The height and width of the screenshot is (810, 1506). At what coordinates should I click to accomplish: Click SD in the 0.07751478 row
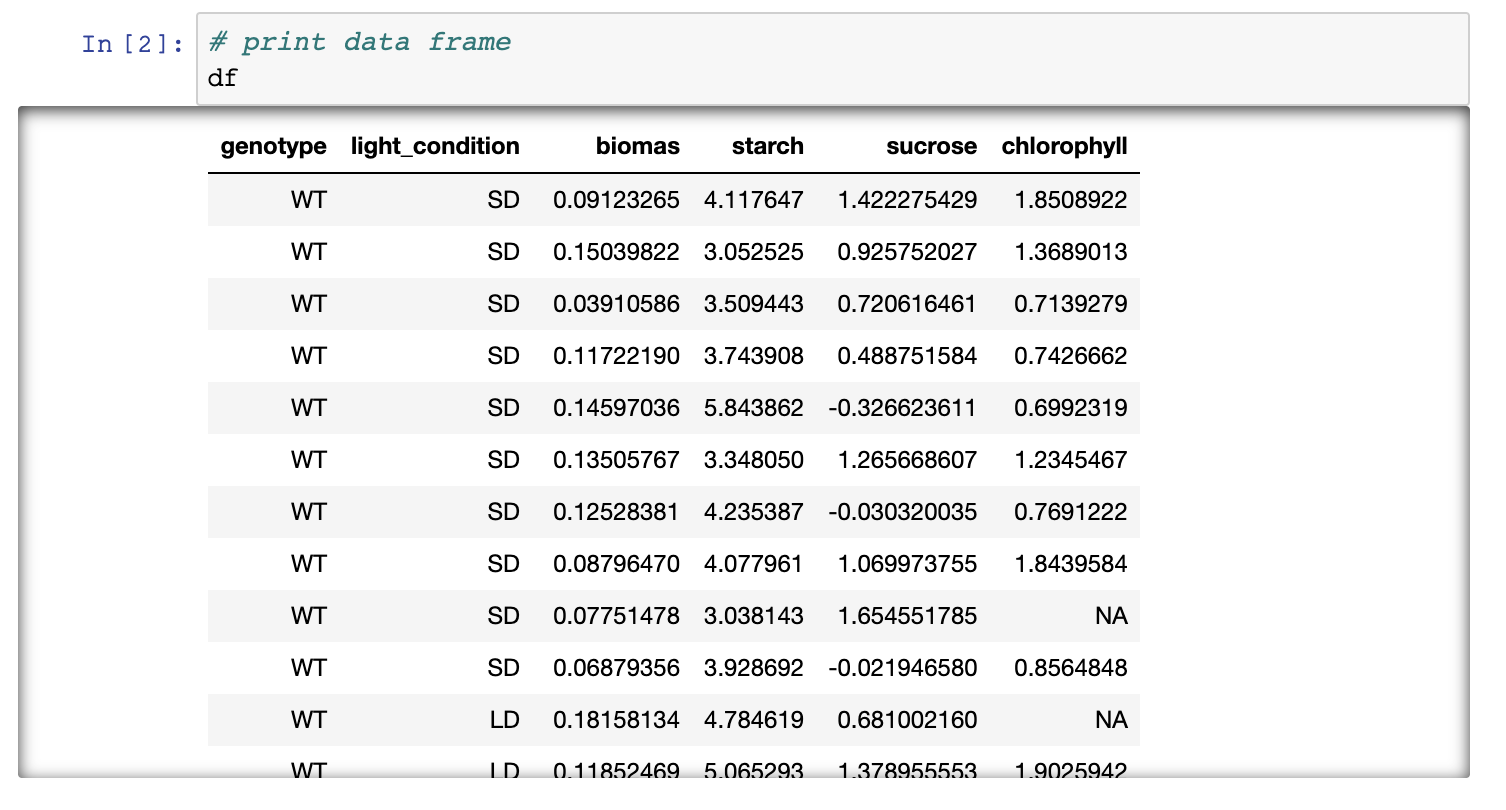pyautogui.click(x=504, y=616)
